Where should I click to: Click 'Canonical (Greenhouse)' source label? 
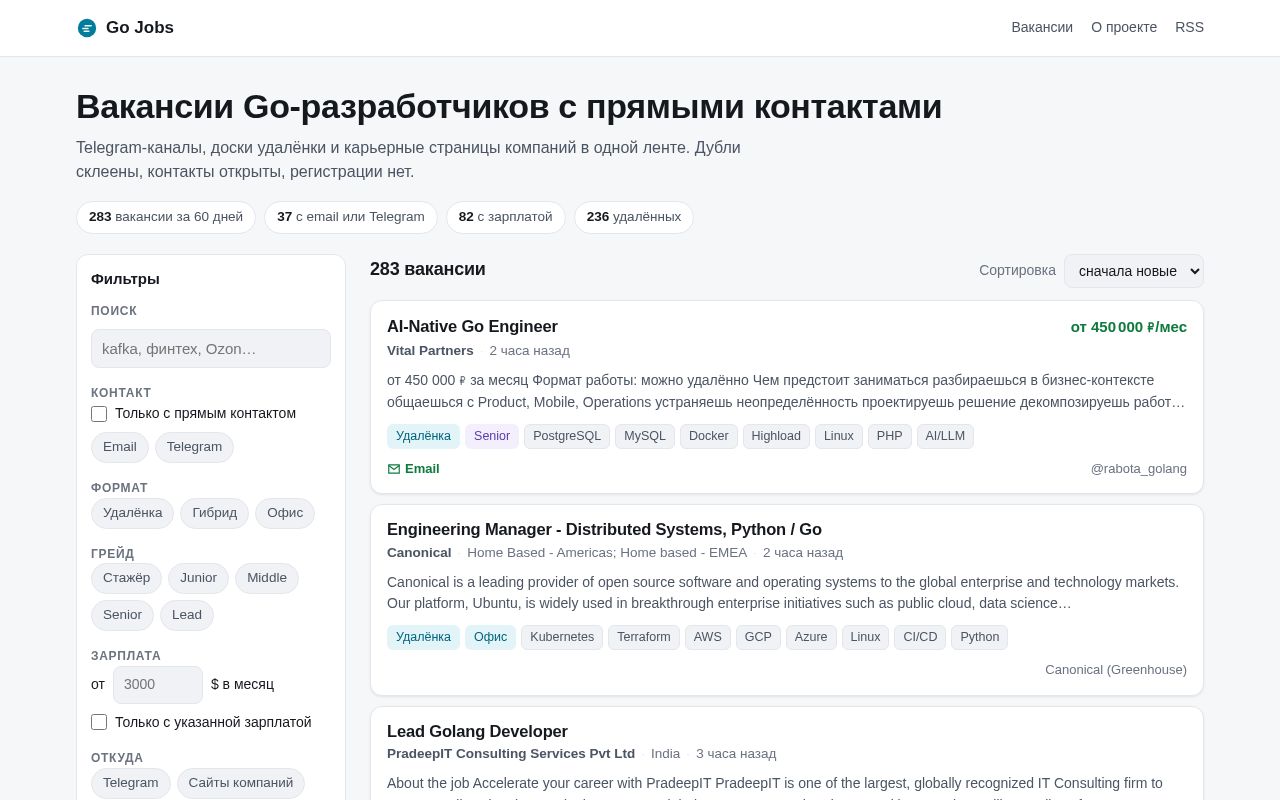[1116, 670]
